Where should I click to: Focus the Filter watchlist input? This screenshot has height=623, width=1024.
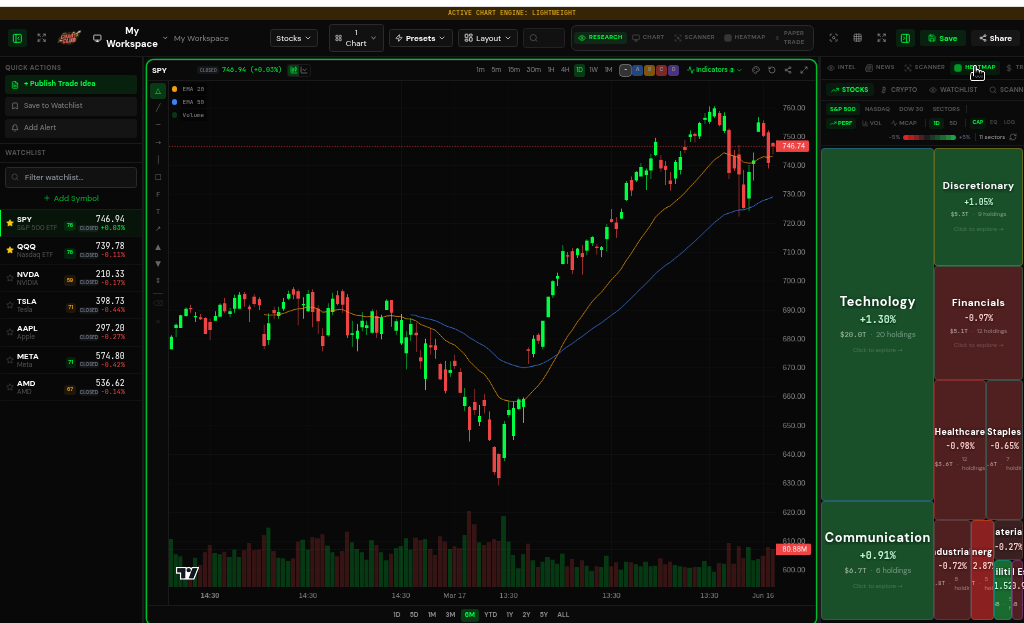click(x=71, y=177)
